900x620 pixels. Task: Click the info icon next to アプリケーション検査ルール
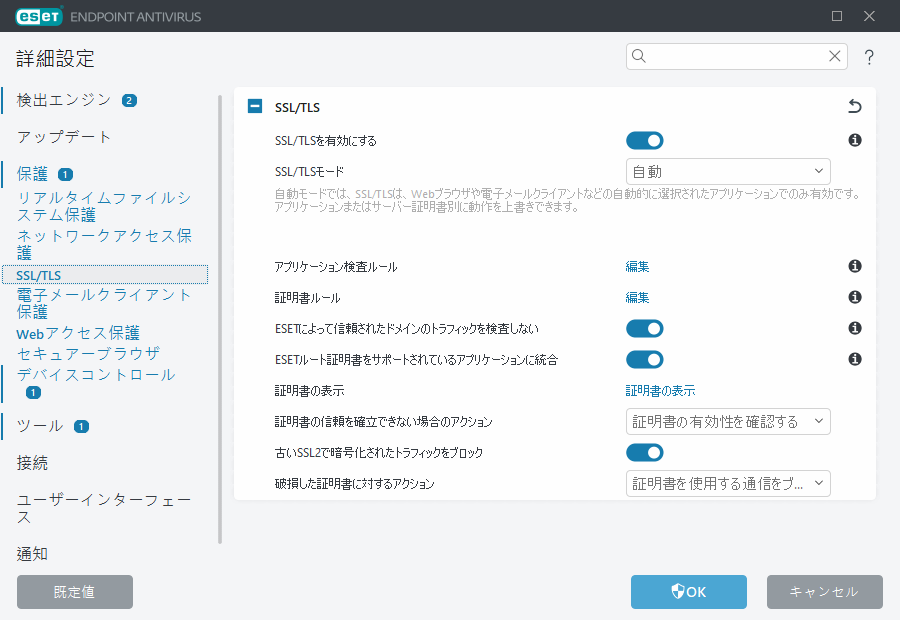[854, 266]
